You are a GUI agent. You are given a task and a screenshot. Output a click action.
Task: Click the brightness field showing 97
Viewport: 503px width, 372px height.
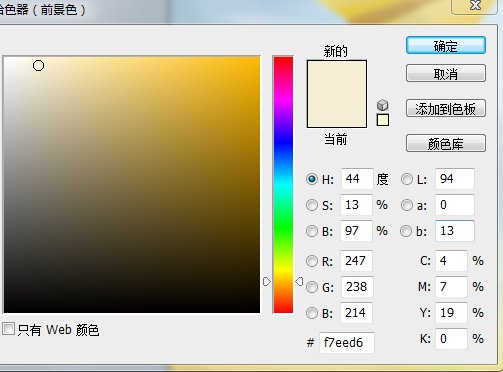coord(356,231)
